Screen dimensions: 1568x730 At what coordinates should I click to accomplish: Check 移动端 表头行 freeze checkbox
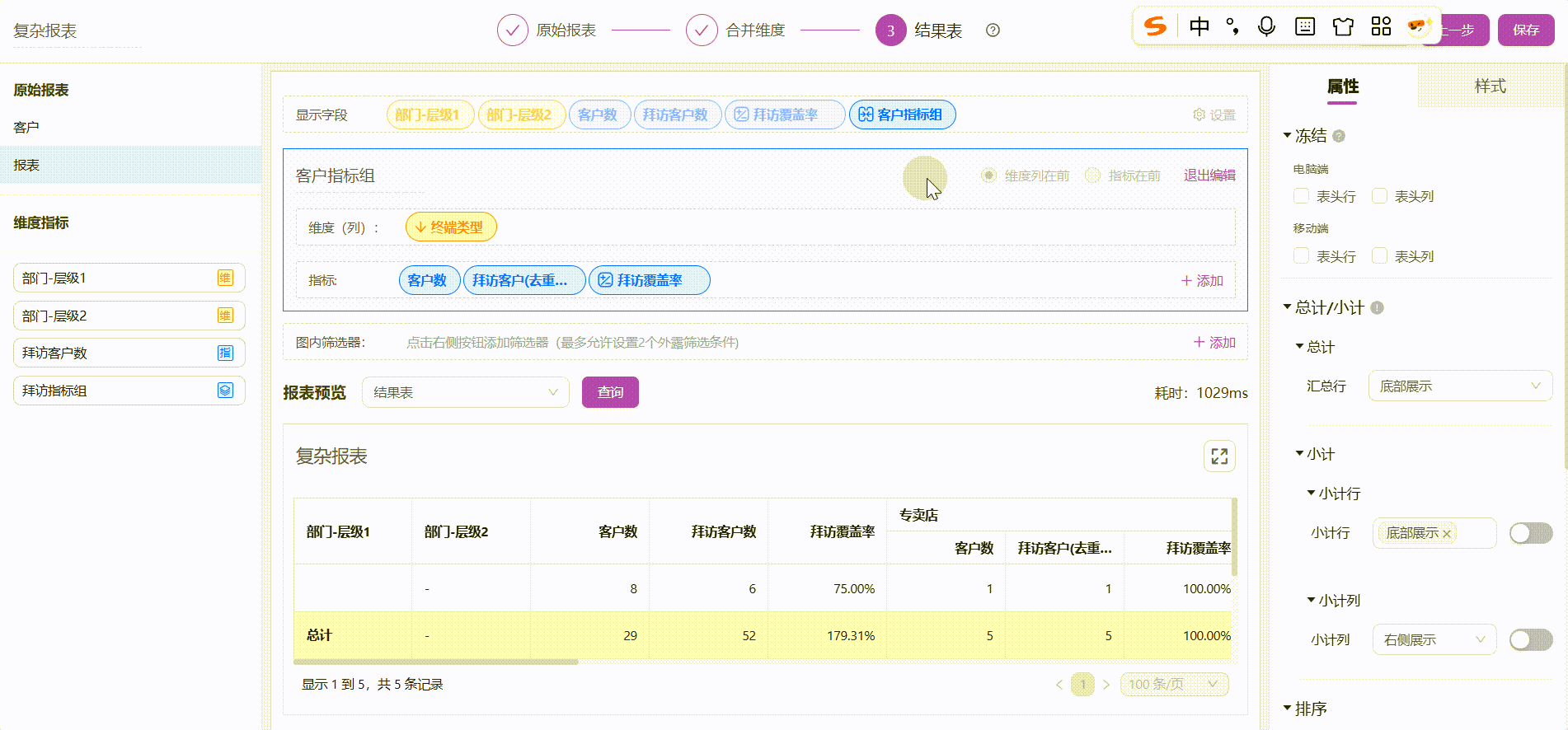(1301, 256)
